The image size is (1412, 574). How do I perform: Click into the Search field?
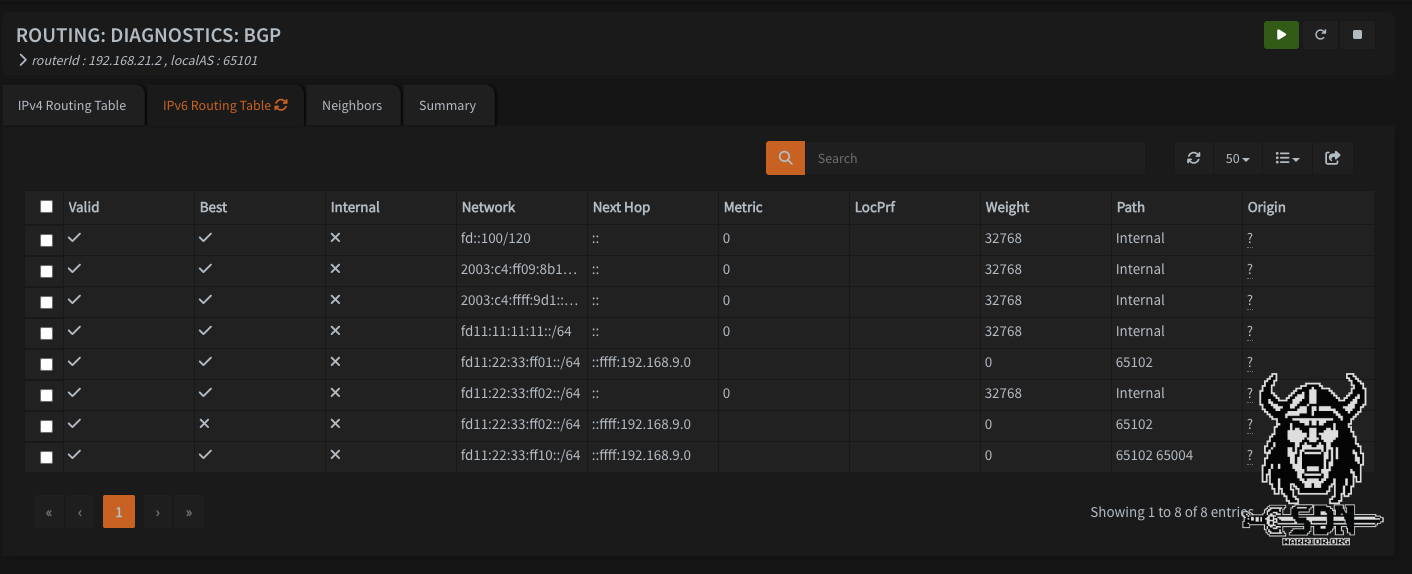pyautogui.click(x=975, y=158)
